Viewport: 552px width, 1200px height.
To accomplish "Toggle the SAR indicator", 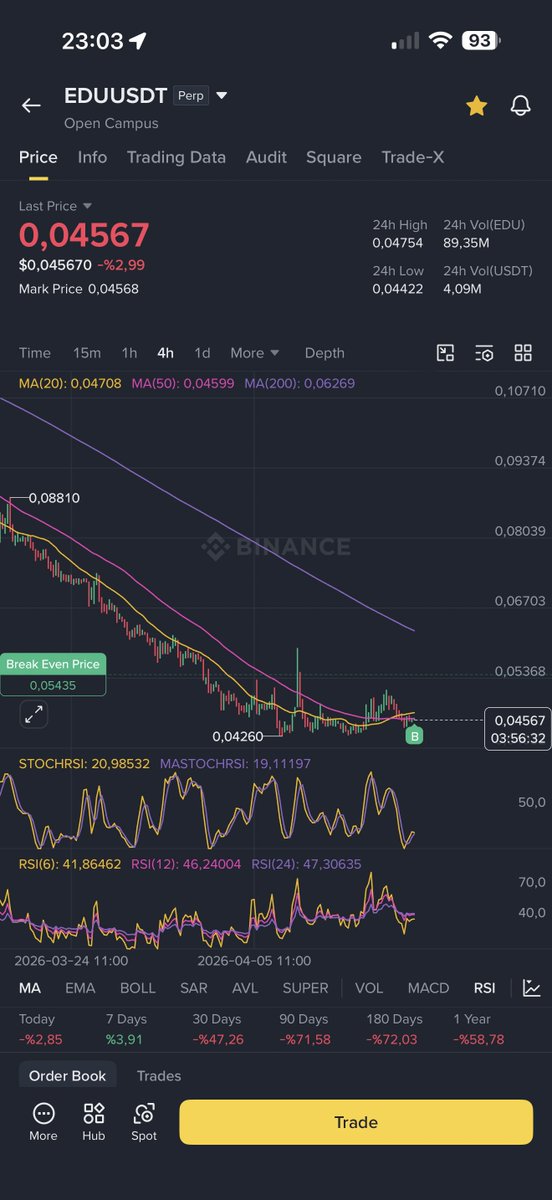I will [x=194, y=988].
